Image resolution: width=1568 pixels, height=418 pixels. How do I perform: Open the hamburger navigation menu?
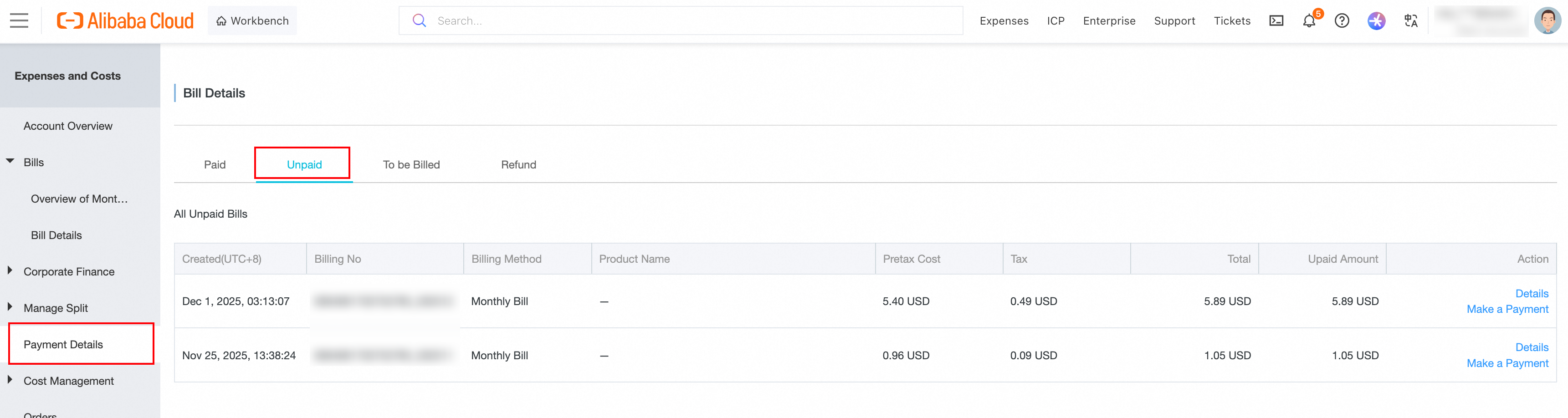click(19, 20)
